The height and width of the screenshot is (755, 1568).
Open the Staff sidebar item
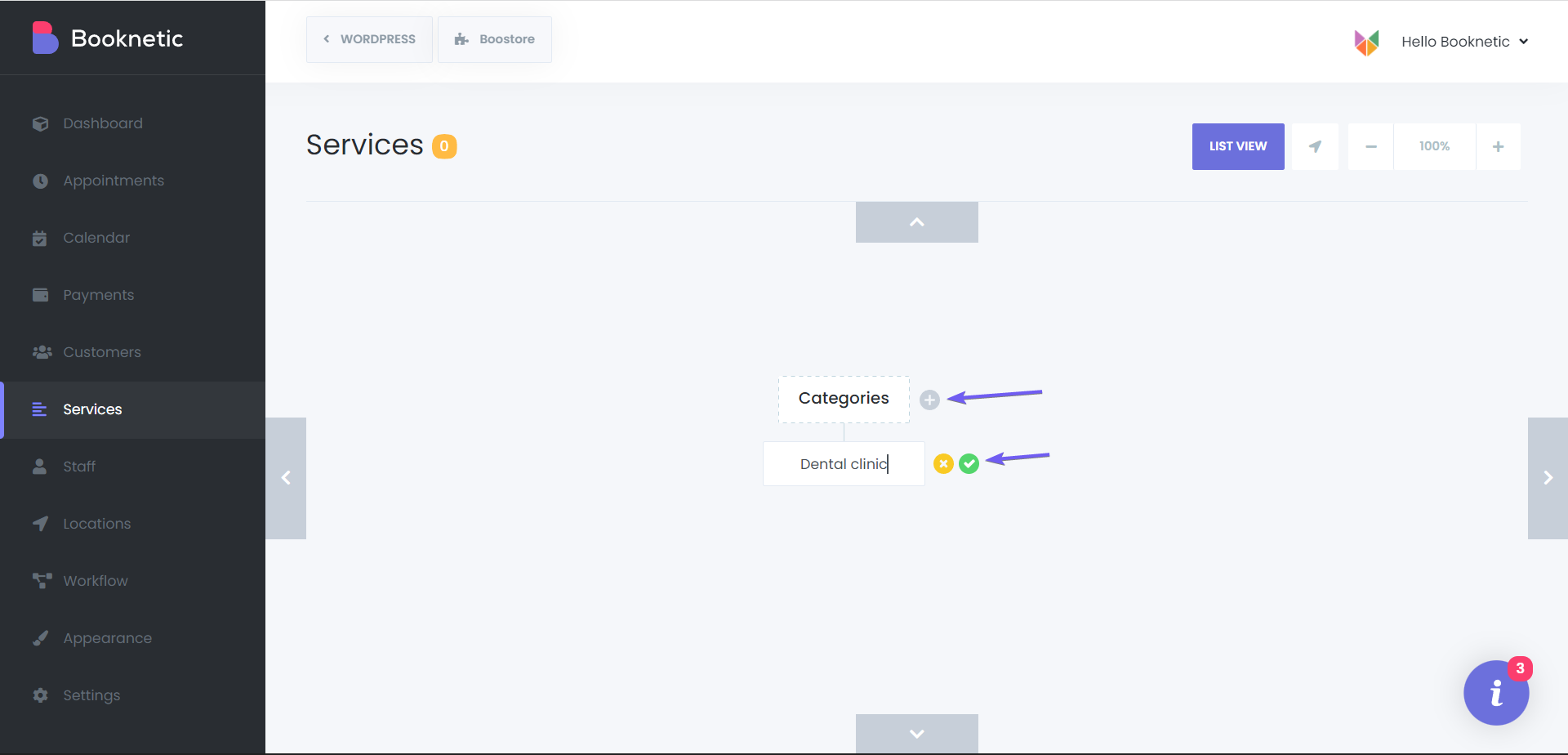132,467
